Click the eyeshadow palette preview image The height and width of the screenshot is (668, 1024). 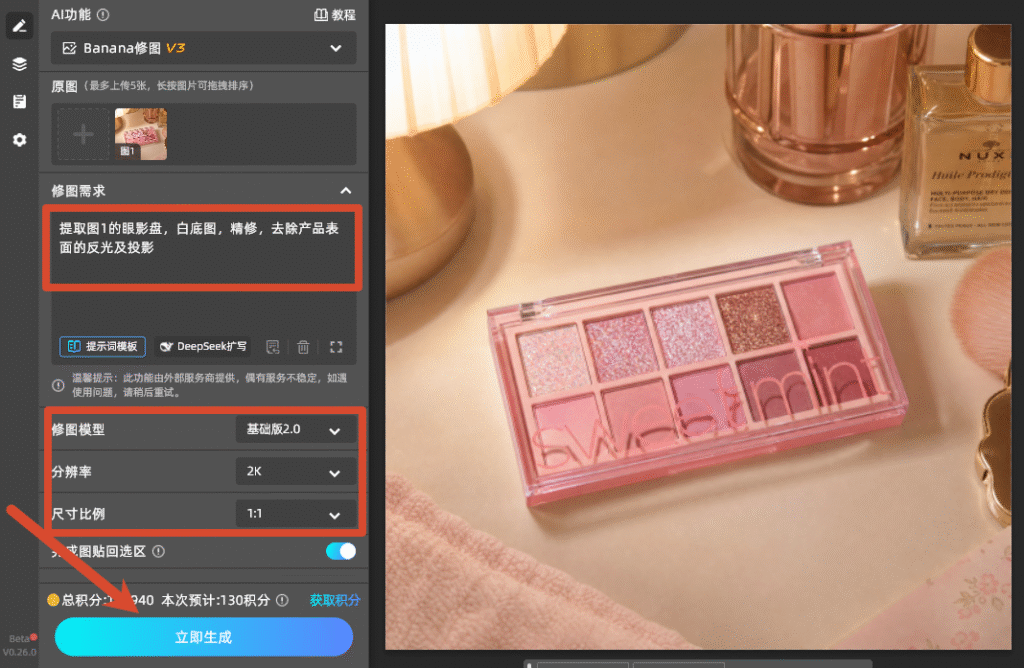point(698,337)
